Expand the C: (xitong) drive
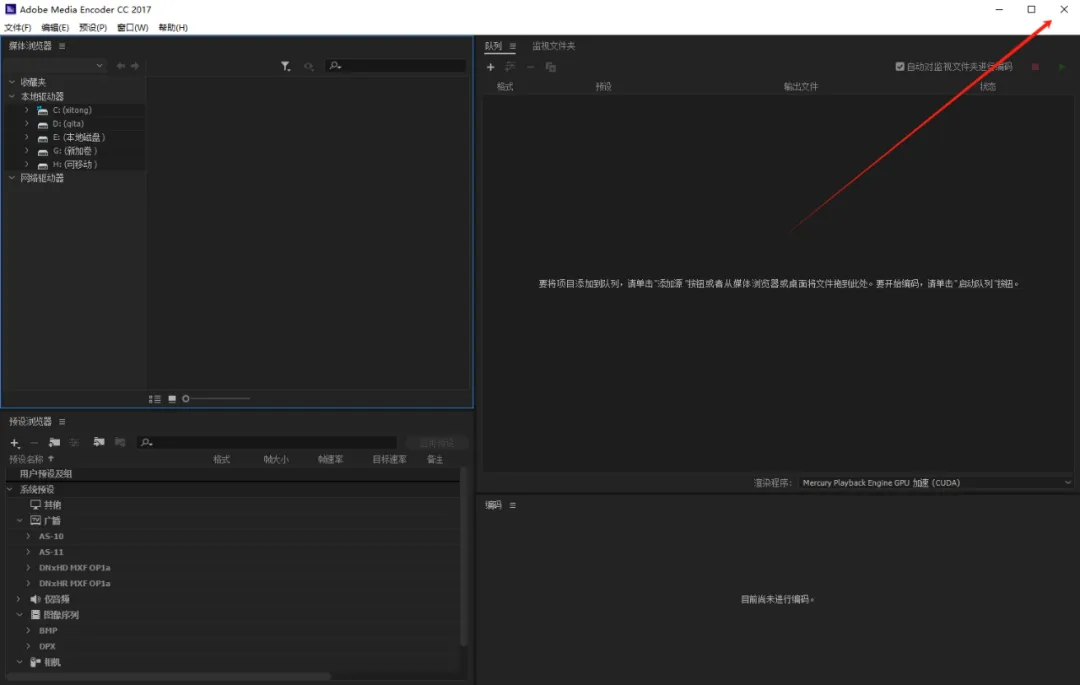 [27, 110]
